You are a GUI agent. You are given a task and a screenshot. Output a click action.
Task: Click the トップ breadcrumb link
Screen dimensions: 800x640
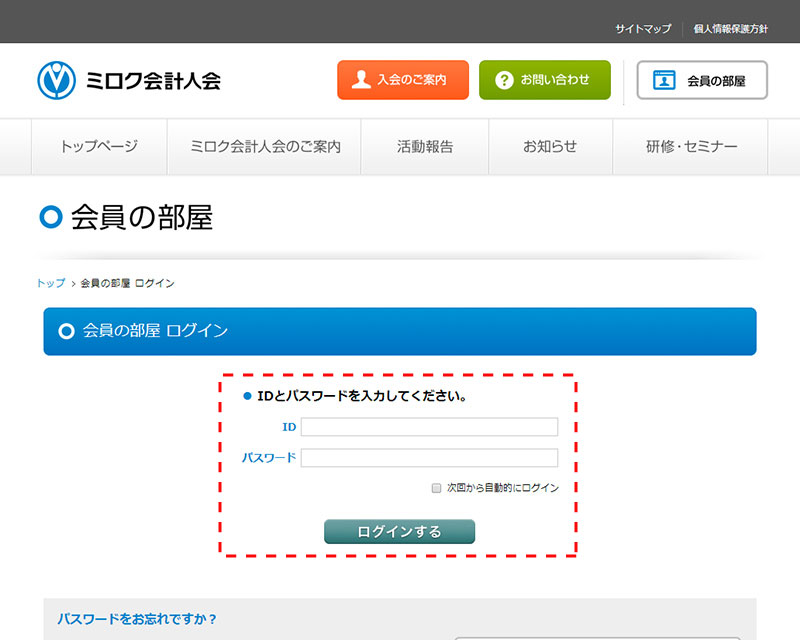51,283
